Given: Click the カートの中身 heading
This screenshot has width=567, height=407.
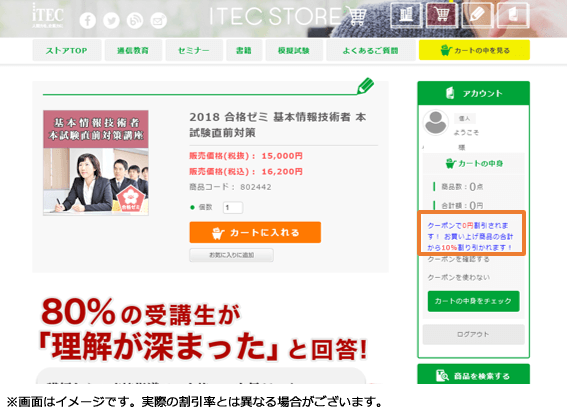Looking at the screenshot, I should coord(474,163).
